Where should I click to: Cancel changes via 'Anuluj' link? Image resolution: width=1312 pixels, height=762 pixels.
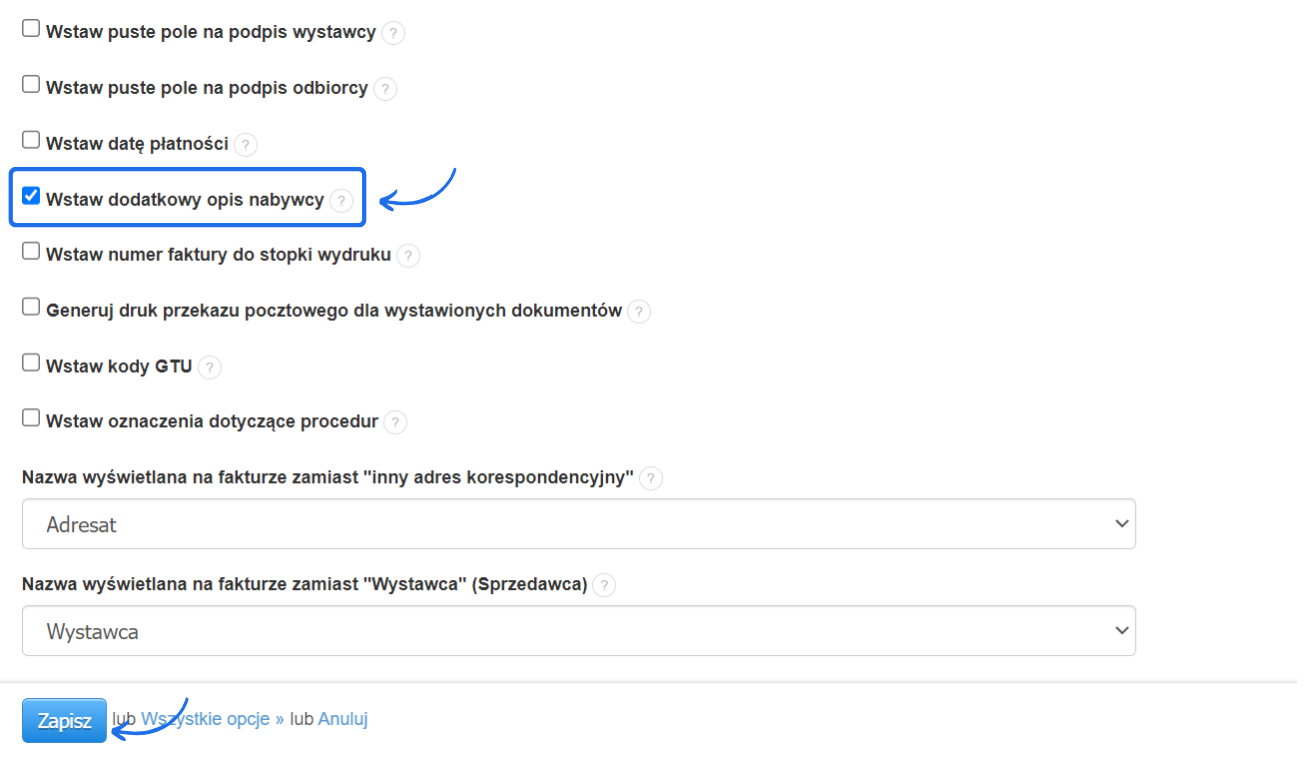(x=343, y=719)
